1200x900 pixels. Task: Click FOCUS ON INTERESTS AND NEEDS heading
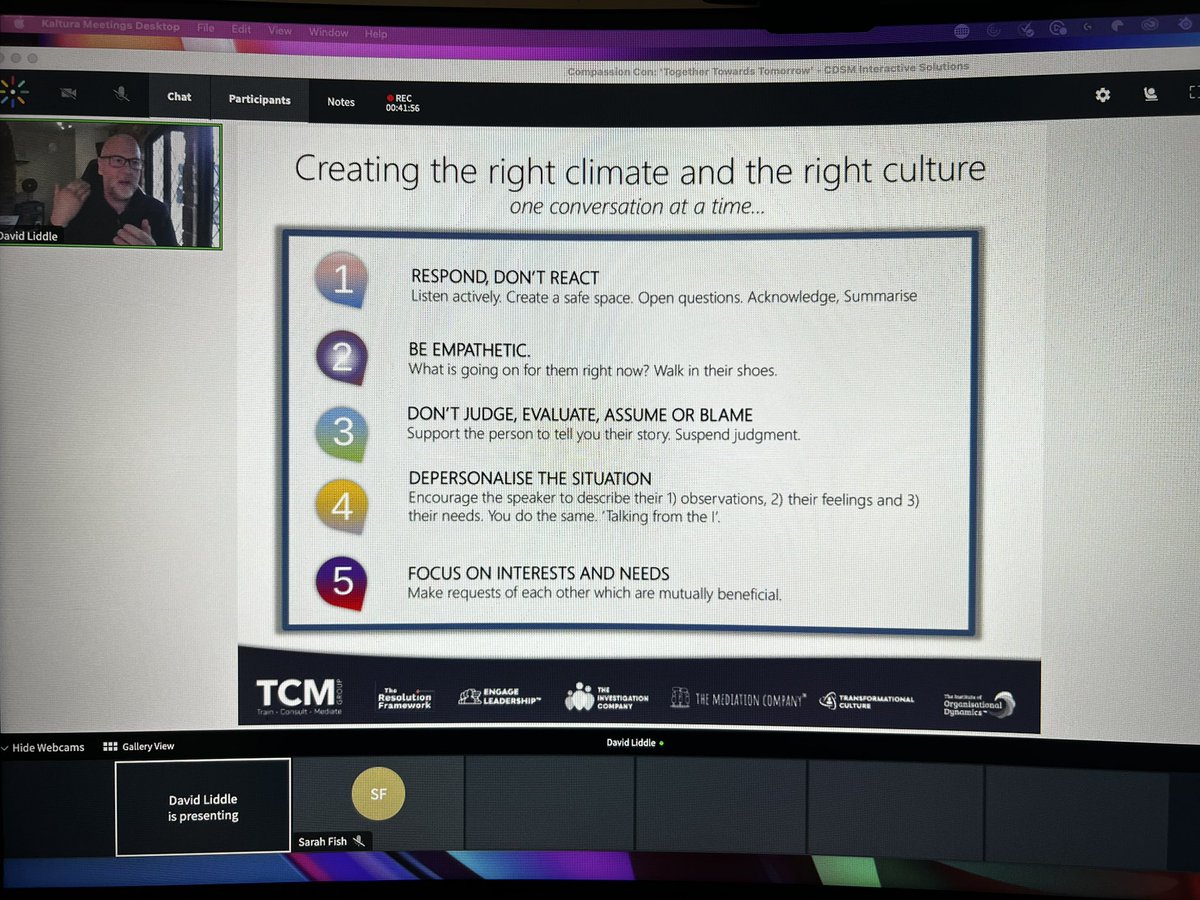tap(538, 573)
